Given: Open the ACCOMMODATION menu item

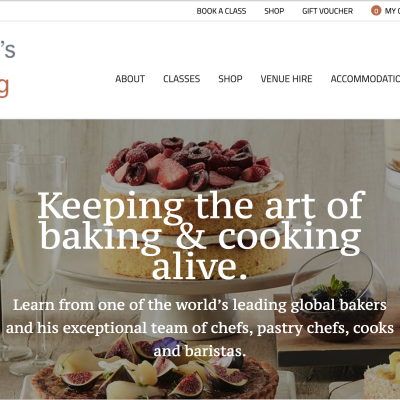Looking at the screenshot, I should click(365, 79).
